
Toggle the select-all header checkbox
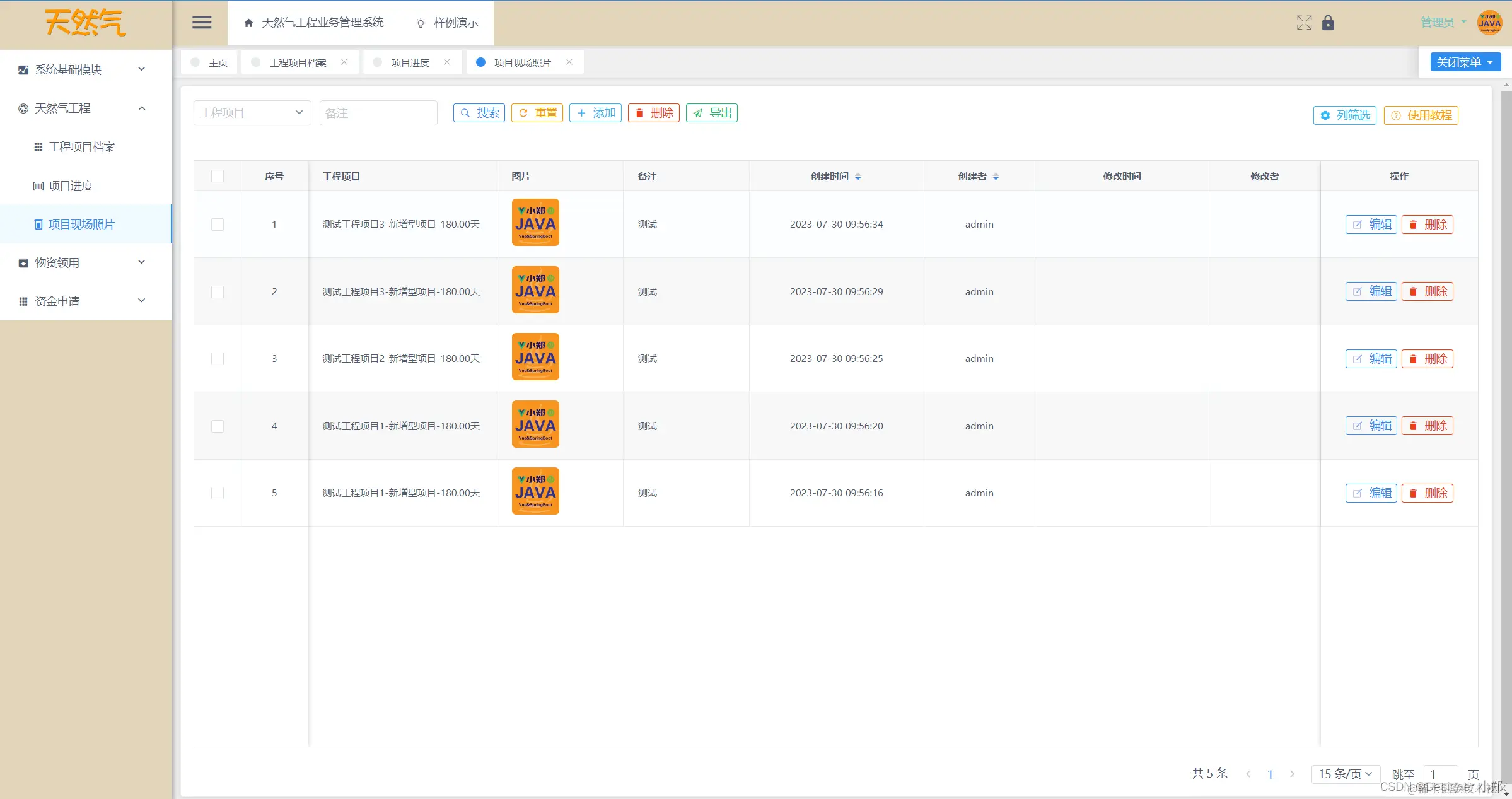tap(218, 176)
